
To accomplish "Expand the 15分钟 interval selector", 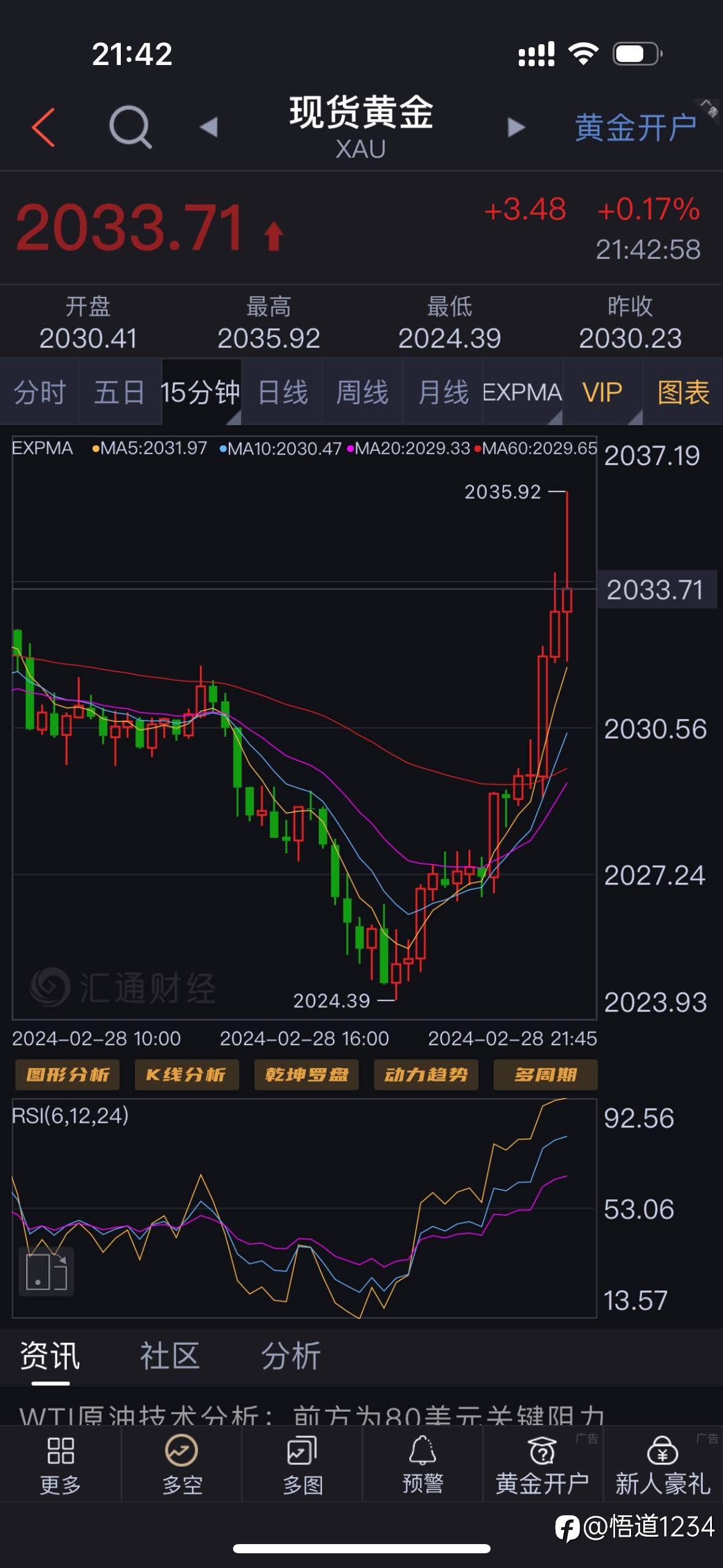I will tap(201, 392).
